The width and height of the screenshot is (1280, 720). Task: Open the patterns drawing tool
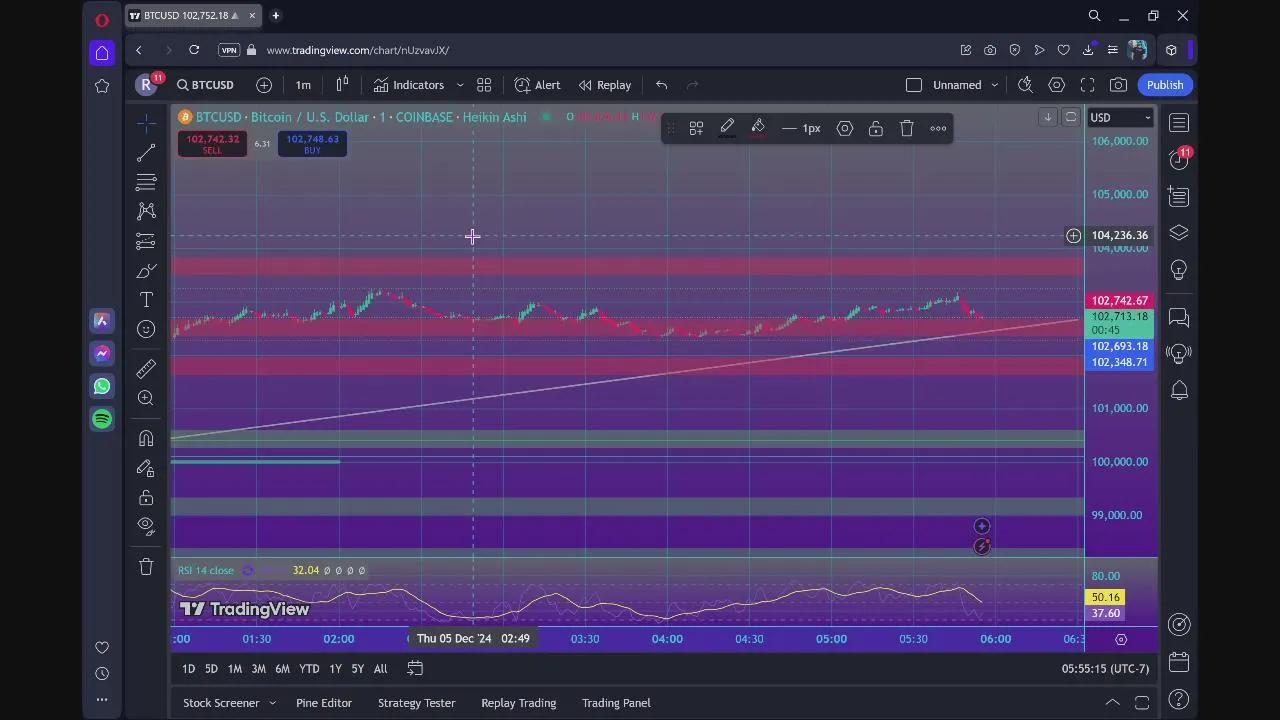pyautogui.click(x=146, y=211)
